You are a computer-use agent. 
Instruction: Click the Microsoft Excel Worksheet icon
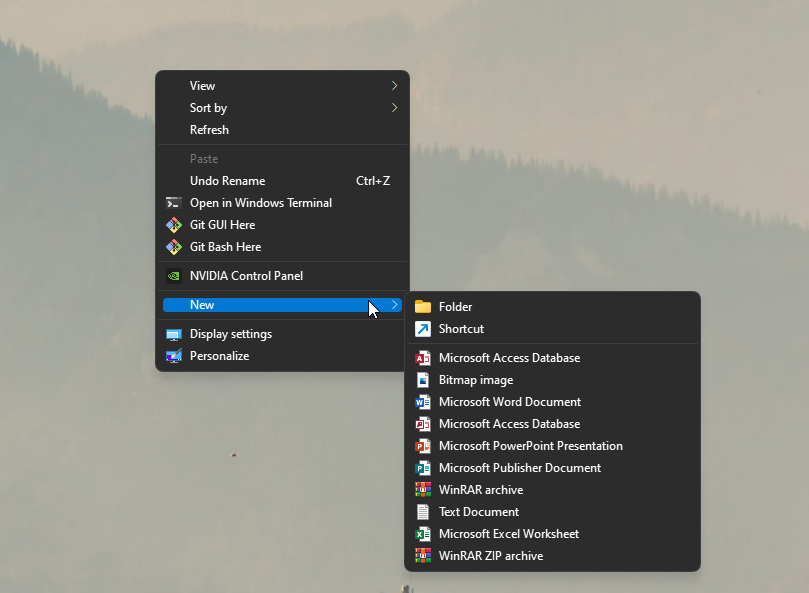point(423,534)
